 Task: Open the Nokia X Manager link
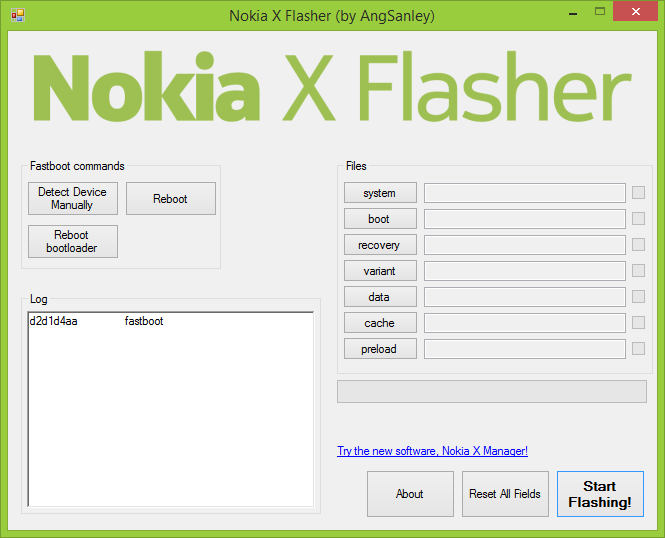click(433, 451)
